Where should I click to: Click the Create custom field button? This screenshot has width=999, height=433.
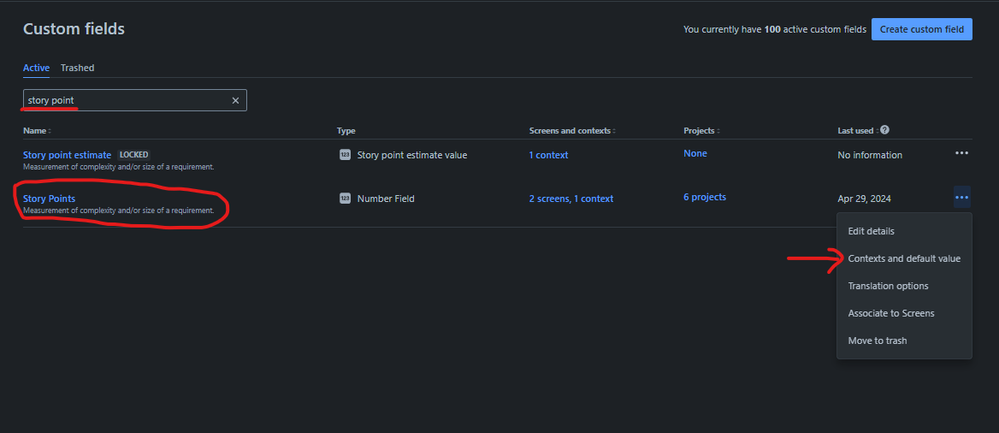[921, 29]
